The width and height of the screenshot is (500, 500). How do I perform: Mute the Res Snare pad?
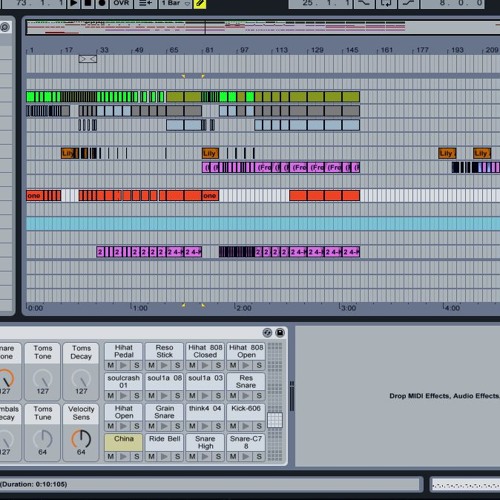coord(233,396)
